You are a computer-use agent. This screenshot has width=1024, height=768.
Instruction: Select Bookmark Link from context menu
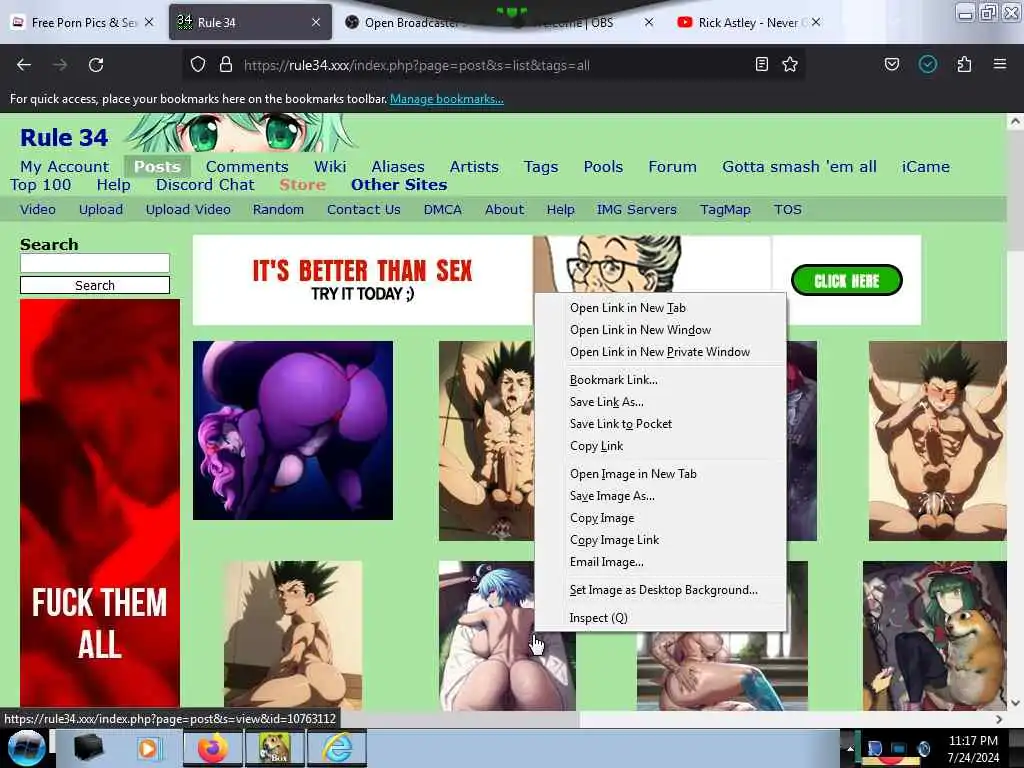click(660, 379)
